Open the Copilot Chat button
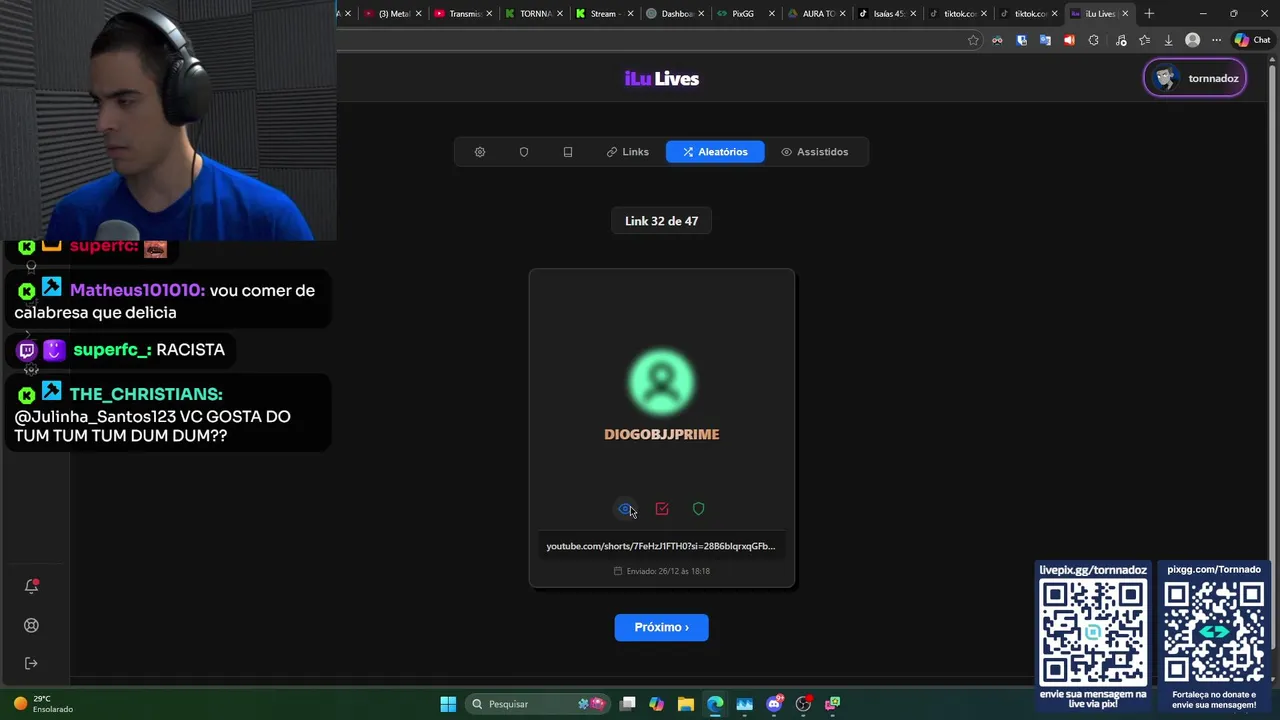The image size is (1280, 720). 1252,40
